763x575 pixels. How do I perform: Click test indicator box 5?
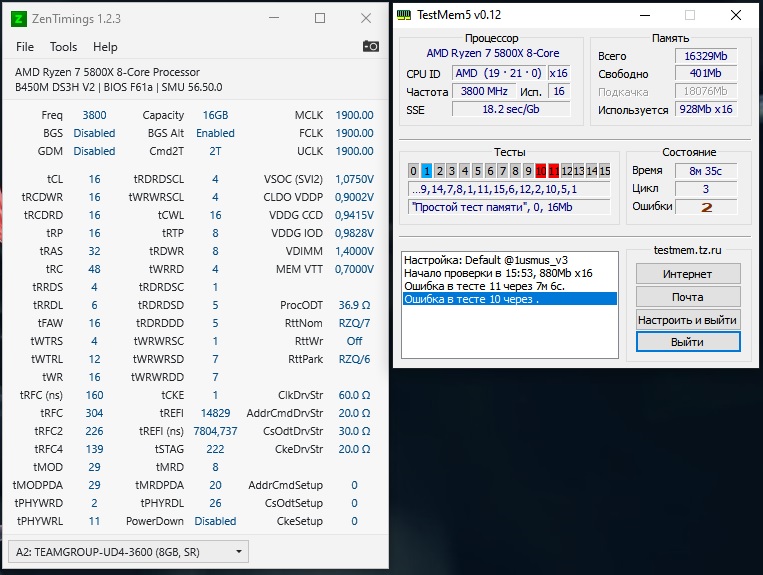477,171
